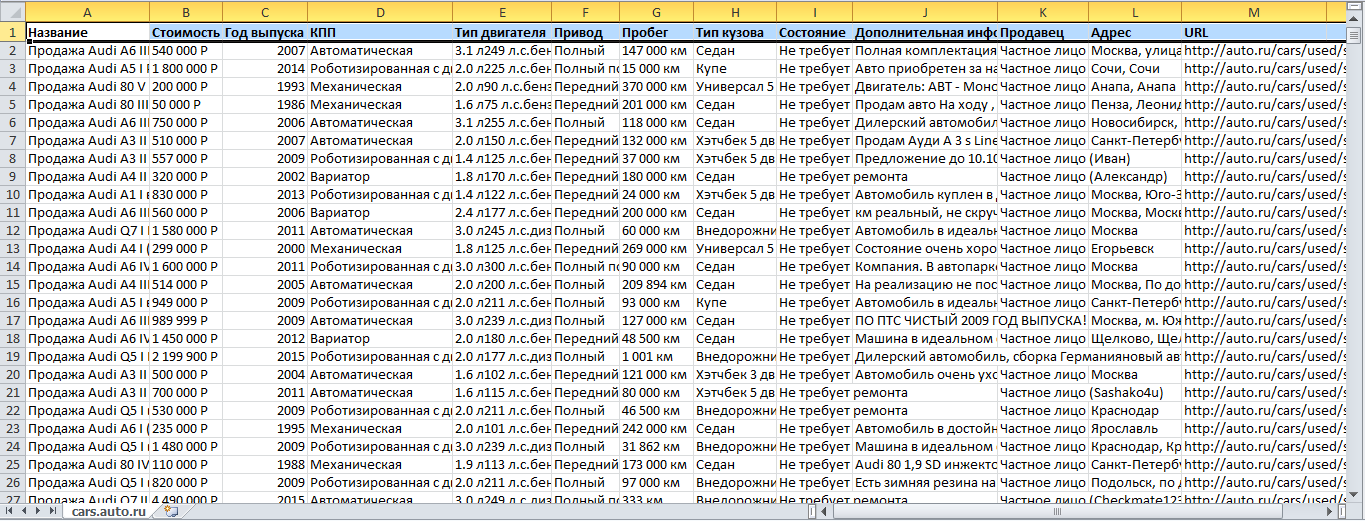This screenshot has height=521, width=1365.
Task: Click the horizontal scrollbar left arrow
Action: 825,511
